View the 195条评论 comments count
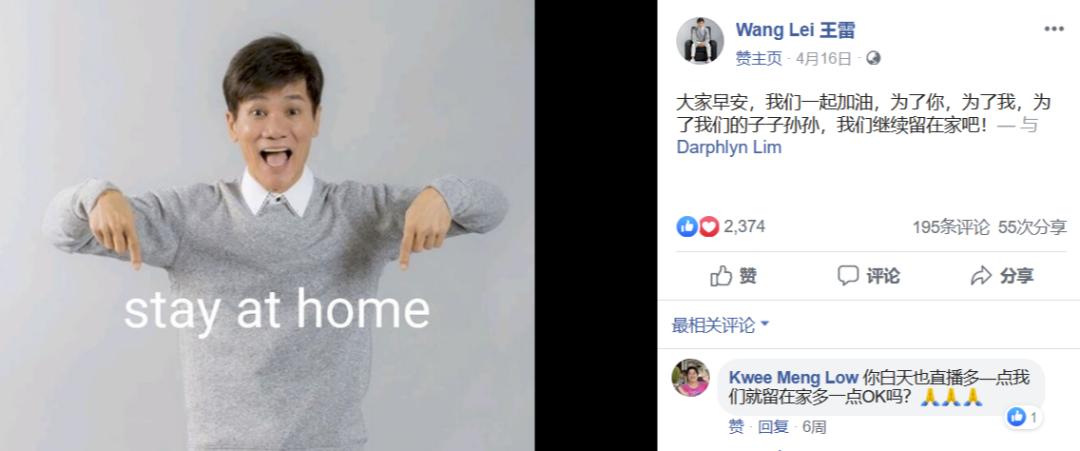This screenshot has height=451, width=1080. 951,227
